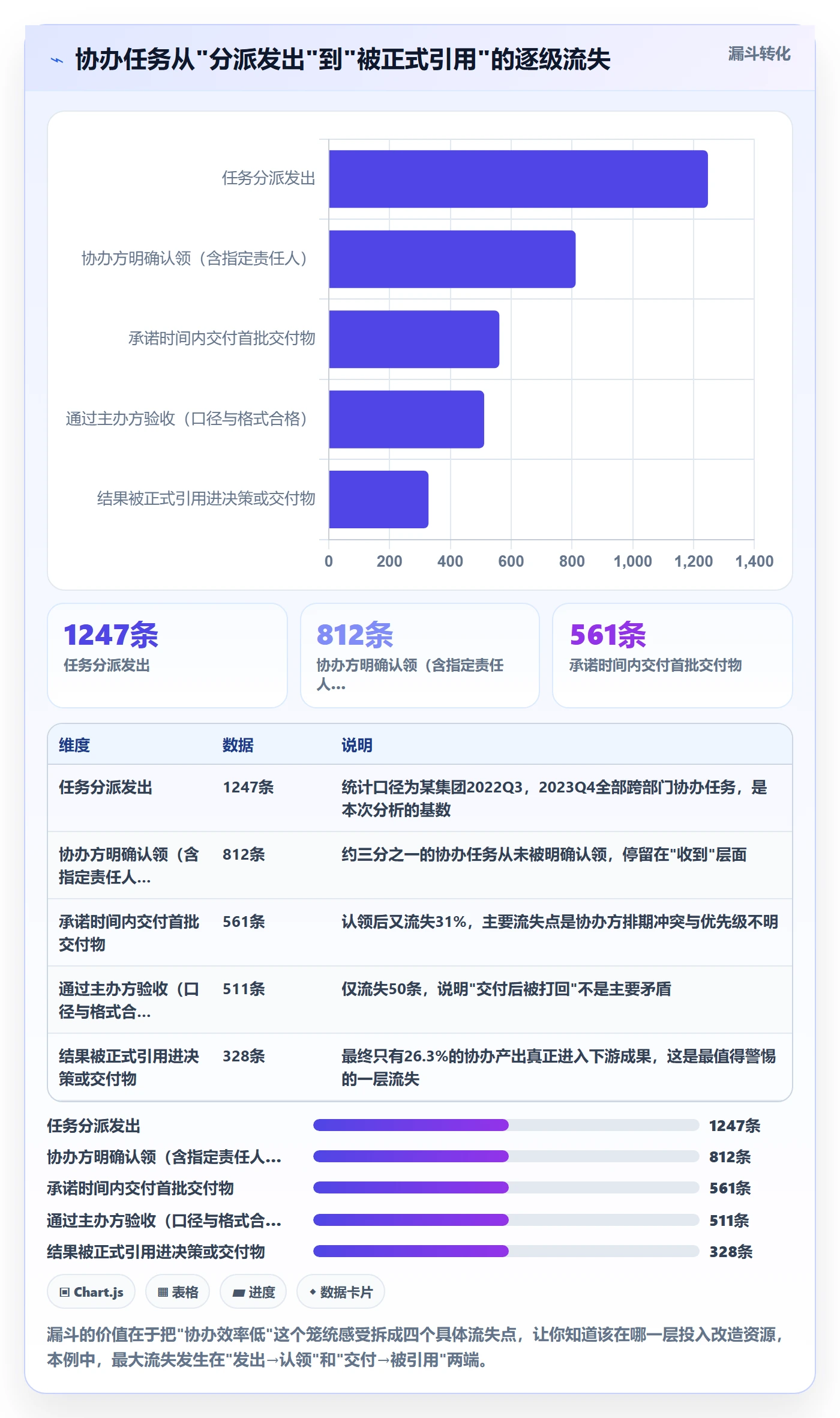The image size is (840, 1418).
Task: Click the 说明 column header
Action: [357, 745]
